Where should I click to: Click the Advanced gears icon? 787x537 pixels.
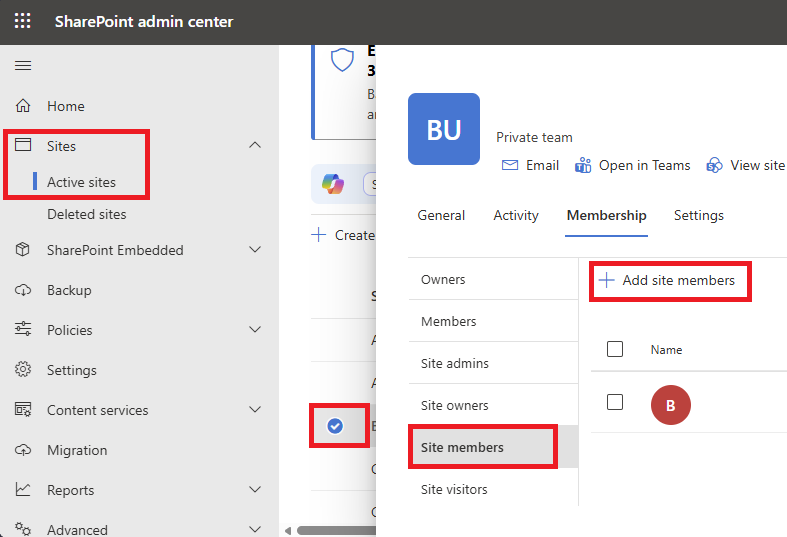tap(23, 528)
